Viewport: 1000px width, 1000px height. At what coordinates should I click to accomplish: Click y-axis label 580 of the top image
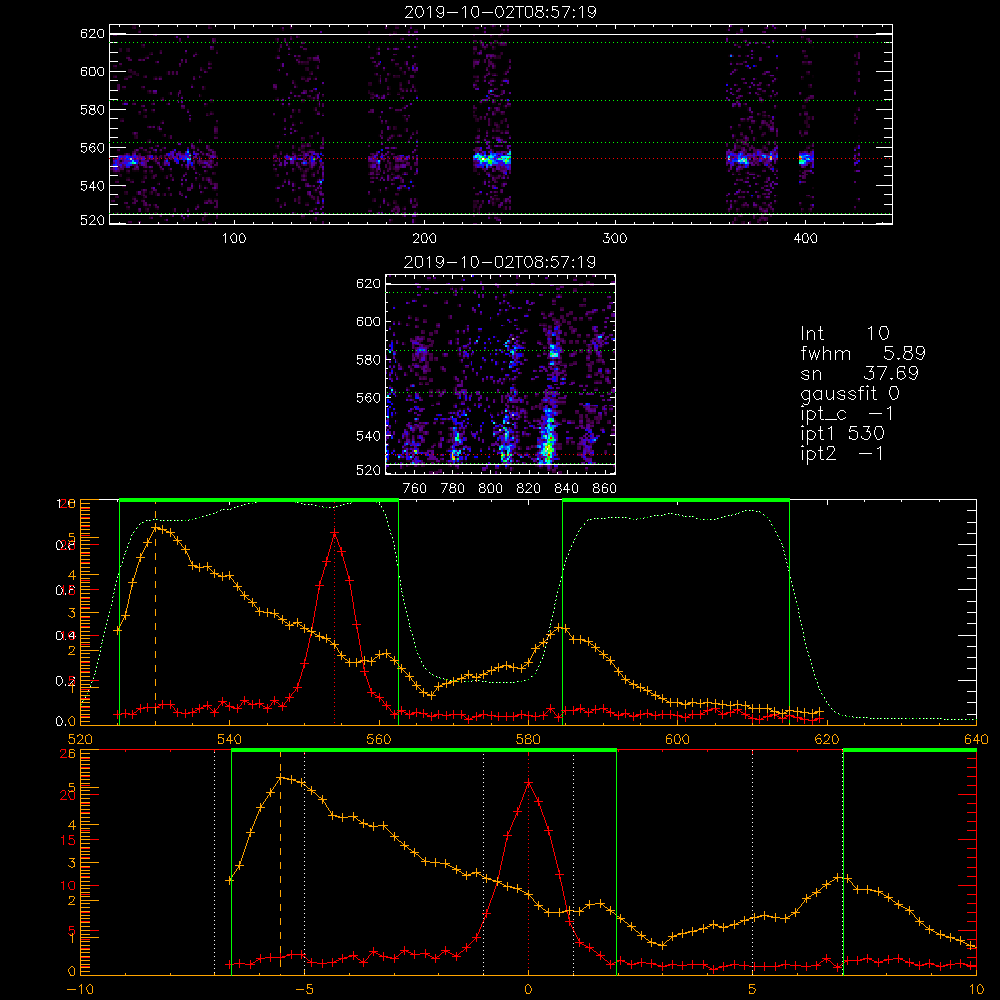click(x=92, y=110)
